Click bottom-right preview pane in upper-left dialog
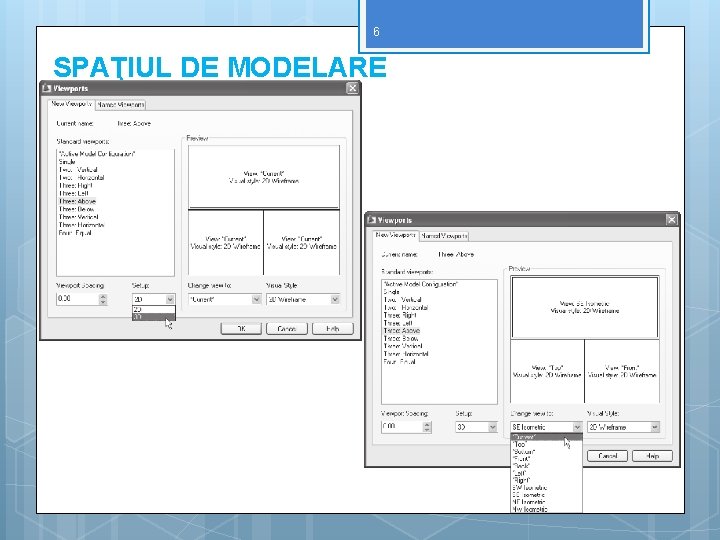This screenshot has height=540, width=720. click(302, 242)
